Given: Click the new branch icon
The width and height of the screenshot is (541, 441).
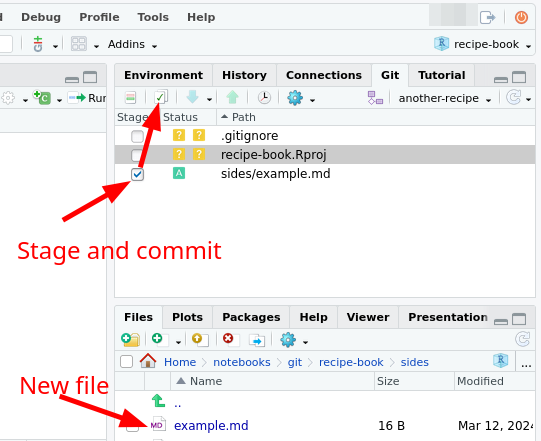Looking at the screenshot, I should (375, 98).
